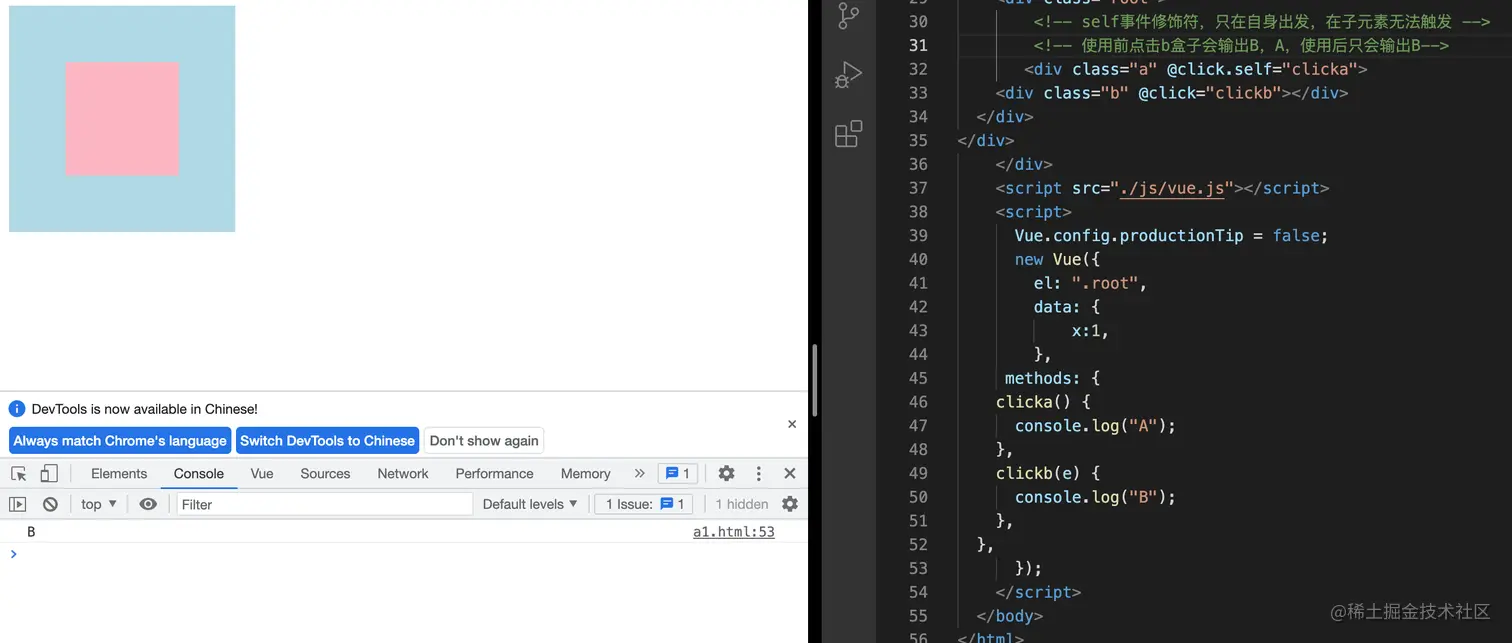Show the console sidebar icon
This screenshot has width=1512, height=643.
[x=18, y=504]
